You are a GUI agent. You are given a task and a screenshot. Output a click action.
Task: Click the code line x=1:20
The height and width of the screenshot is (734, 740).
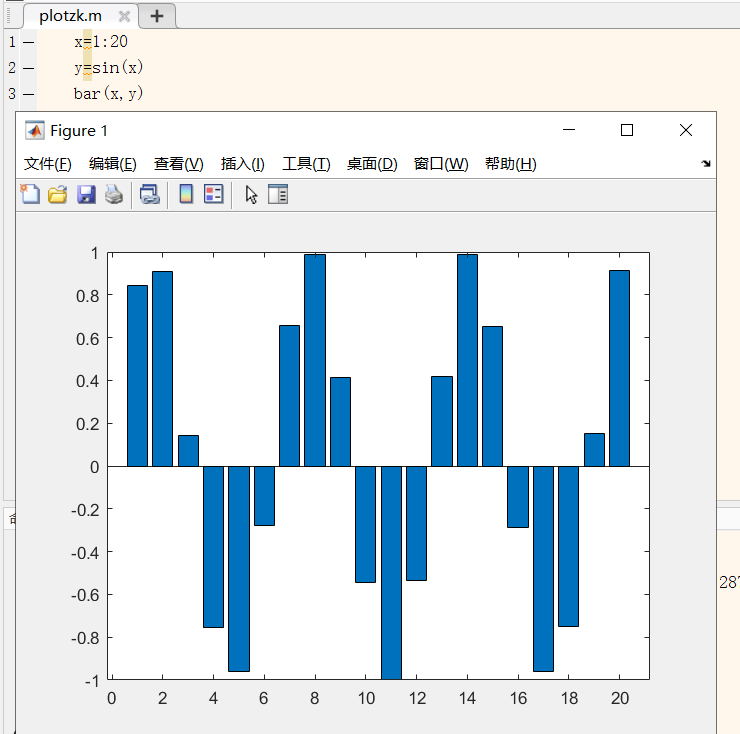coord(101,42)
